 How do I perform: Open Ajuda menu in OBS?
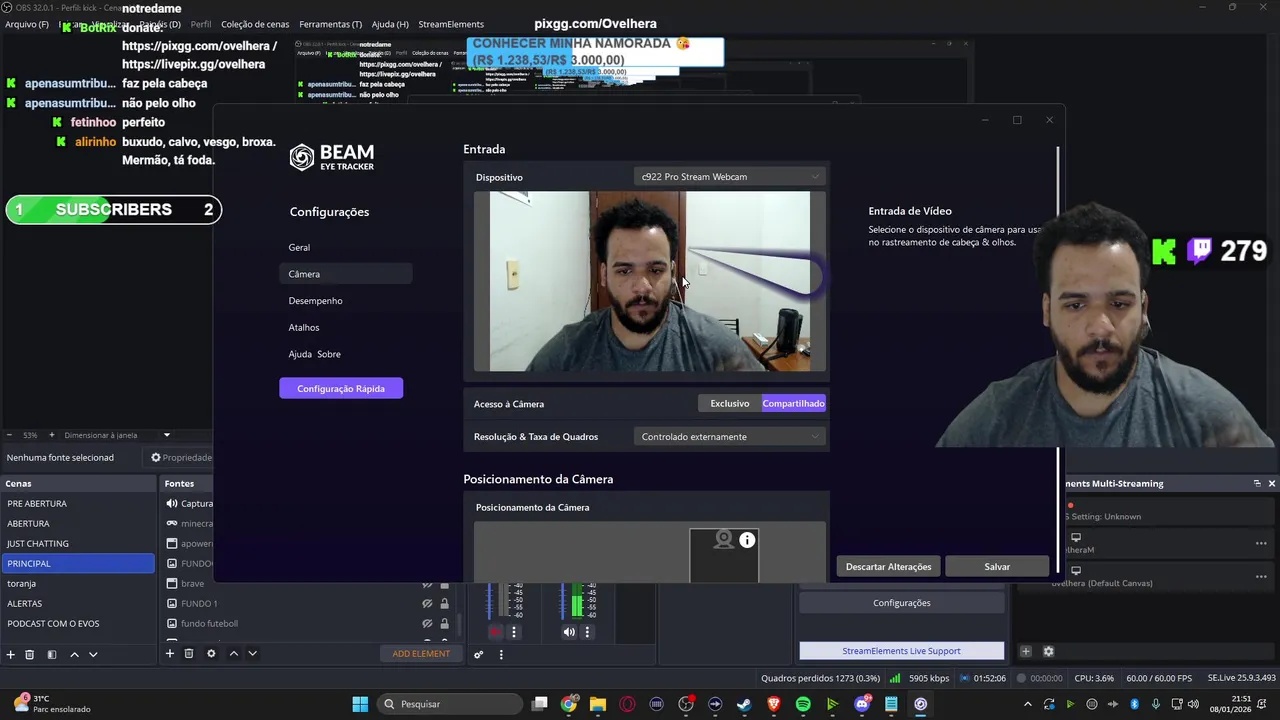(x=390, y=24)
